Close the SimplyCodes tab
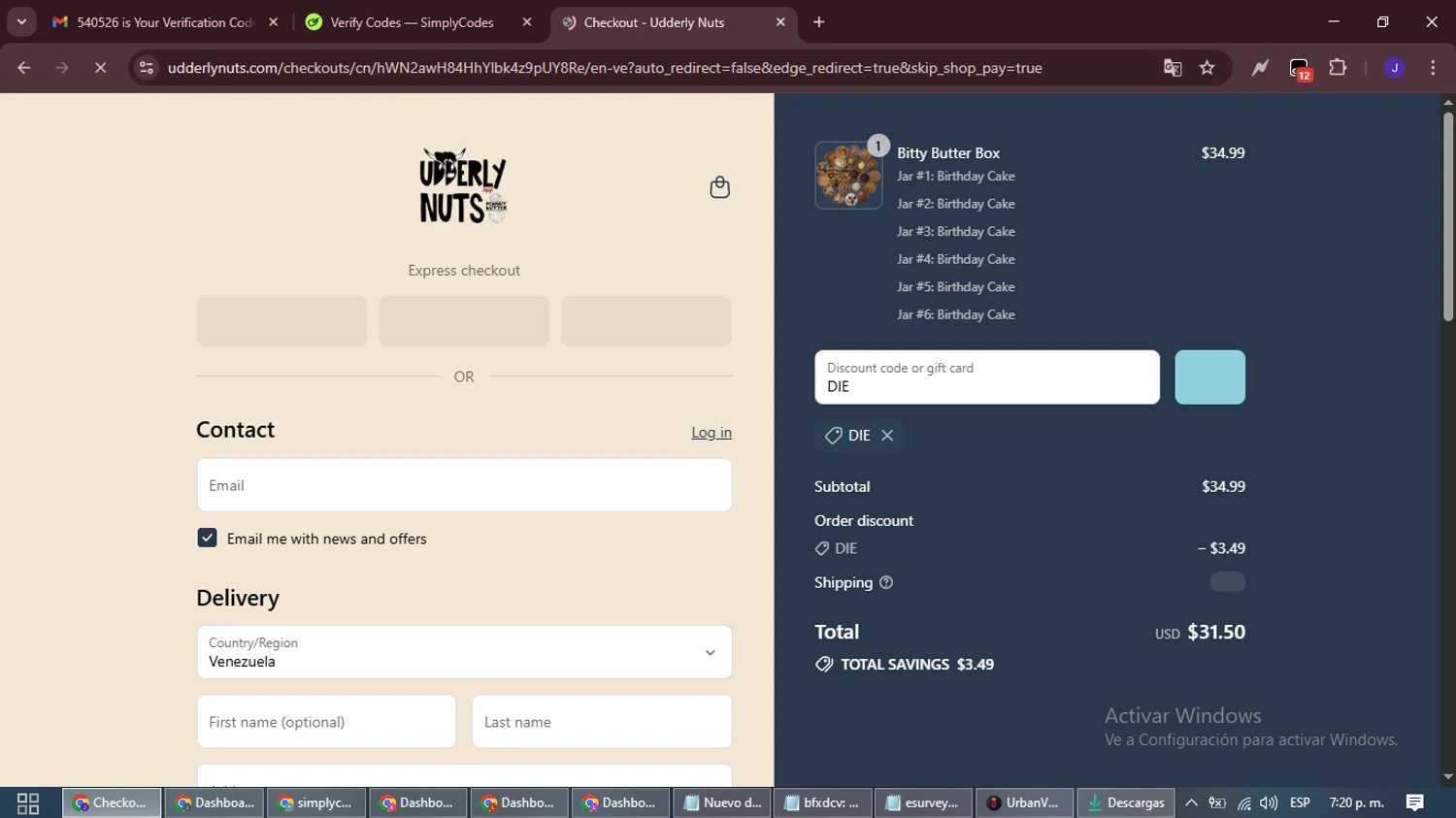 (x=527, y=22)
